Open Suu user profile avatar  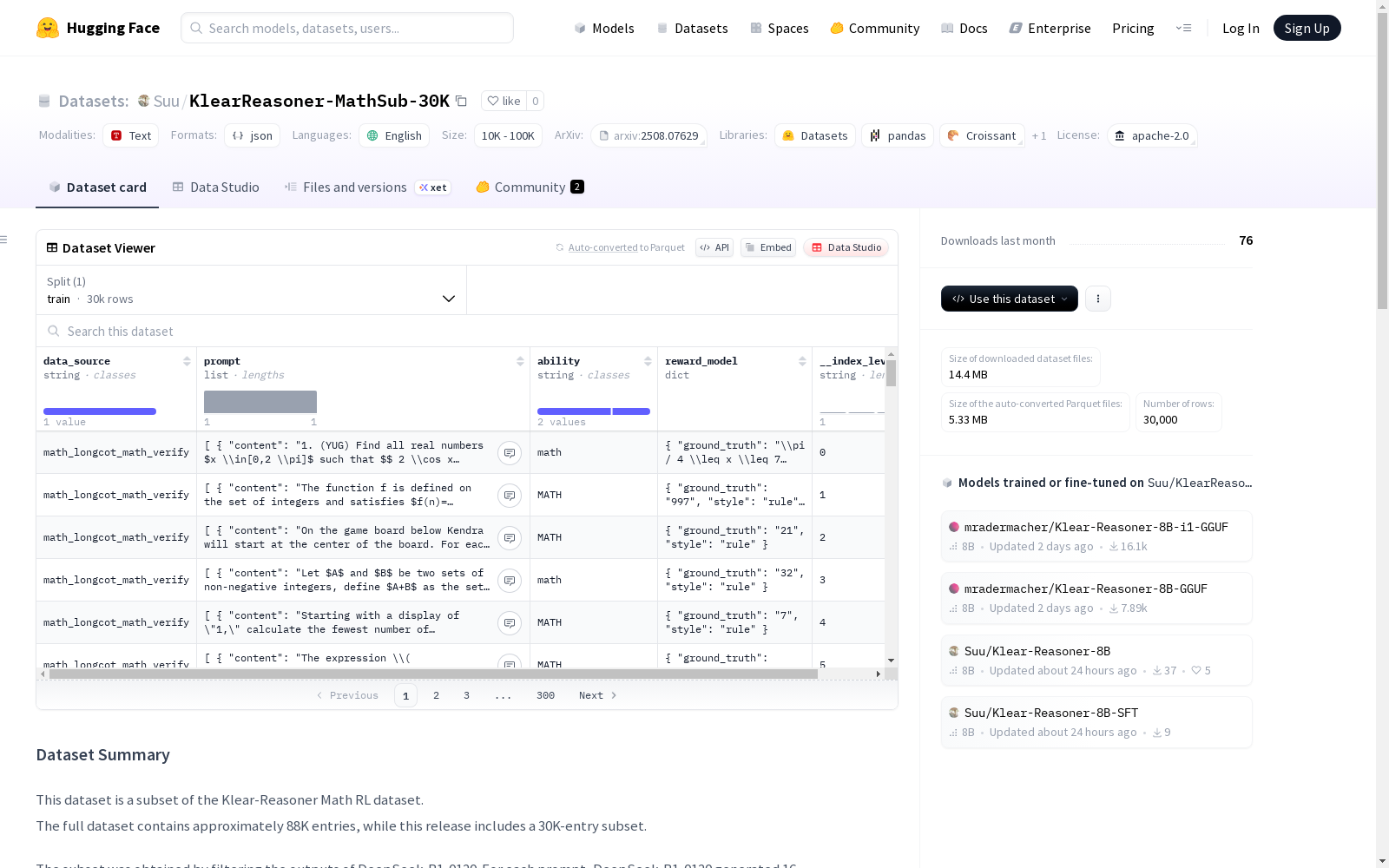144,101
